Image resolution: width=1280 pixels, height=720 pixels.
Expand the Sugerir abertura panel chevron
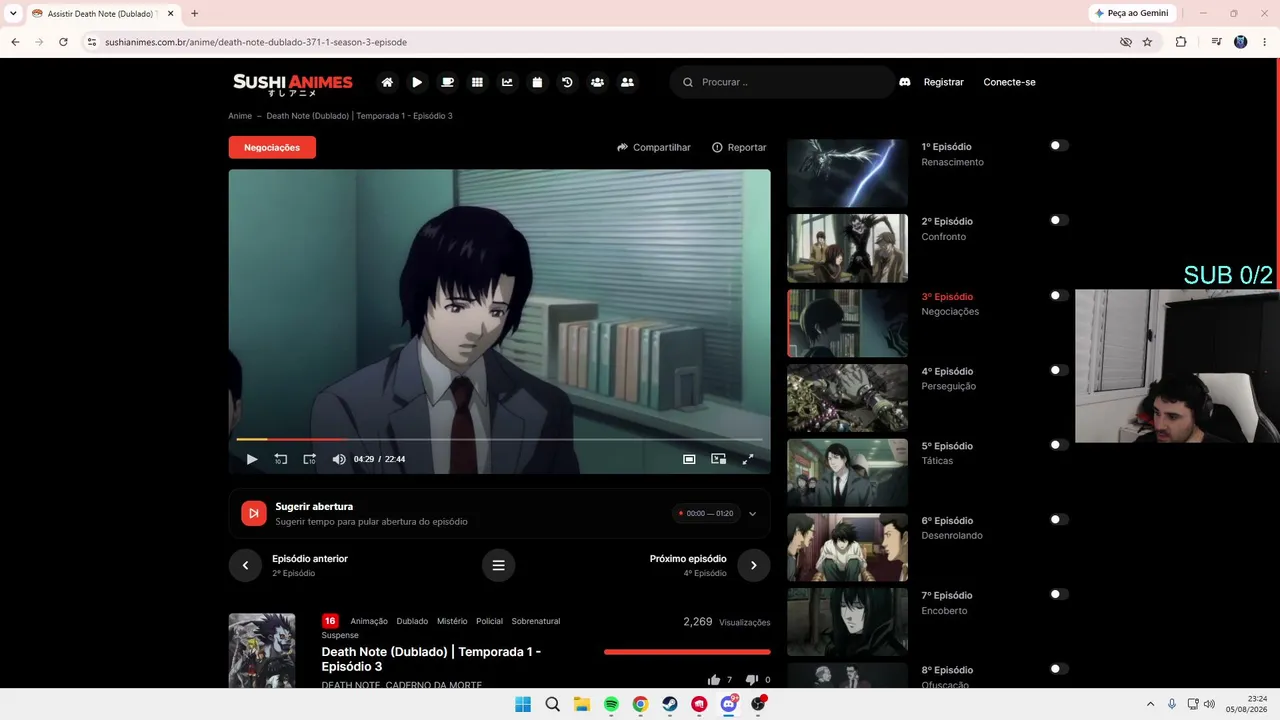pos(753,514)
